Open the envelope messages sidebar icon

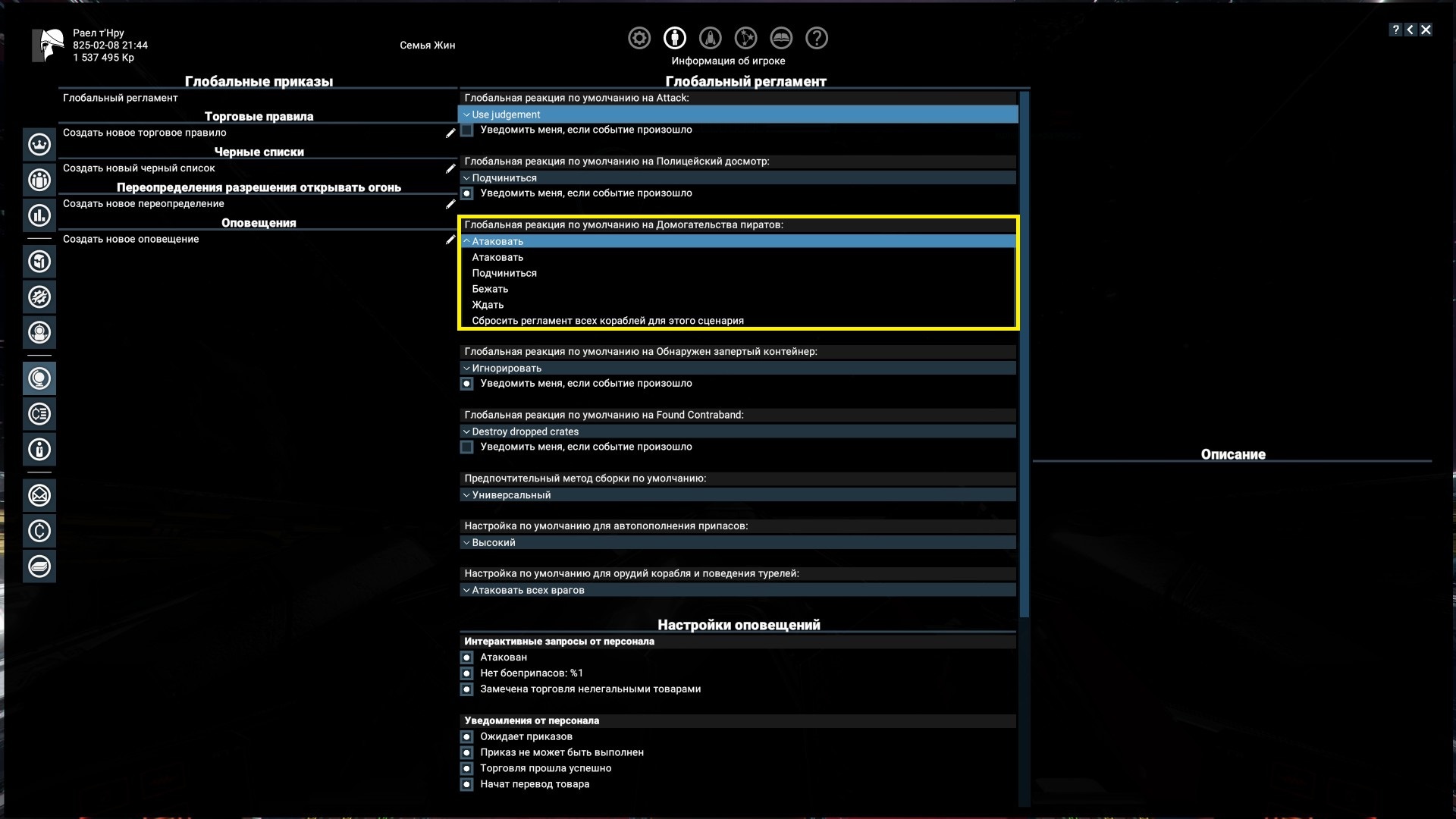tap(39, 495)
